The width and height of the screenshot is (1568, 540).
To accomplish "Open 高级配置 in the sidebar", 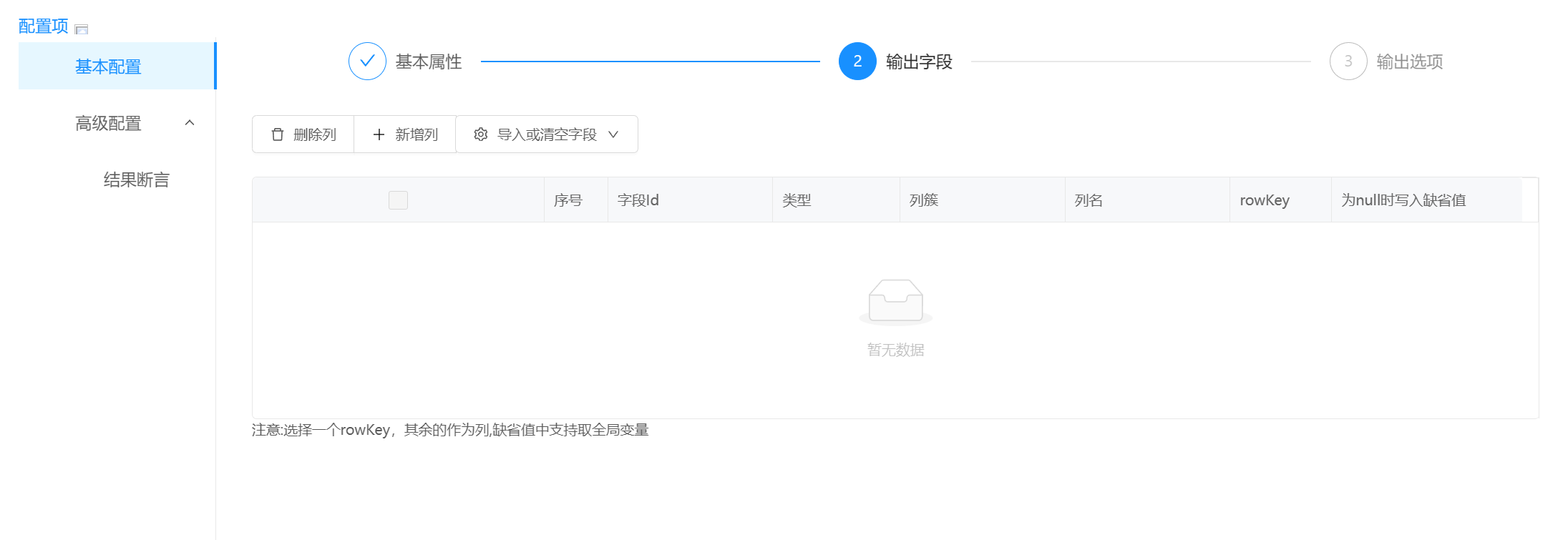I will [x=108, y=123].
